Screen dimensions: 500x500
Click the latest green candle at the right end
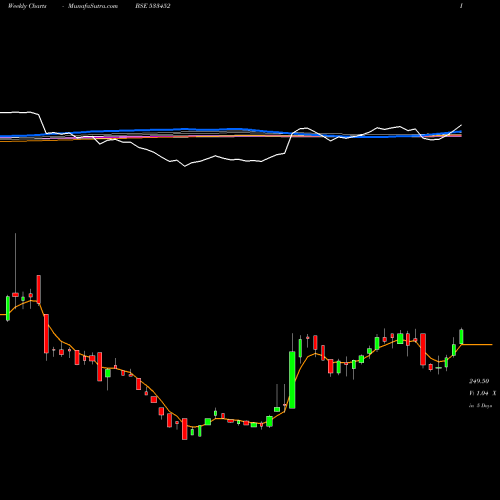(x=462, y=336)
